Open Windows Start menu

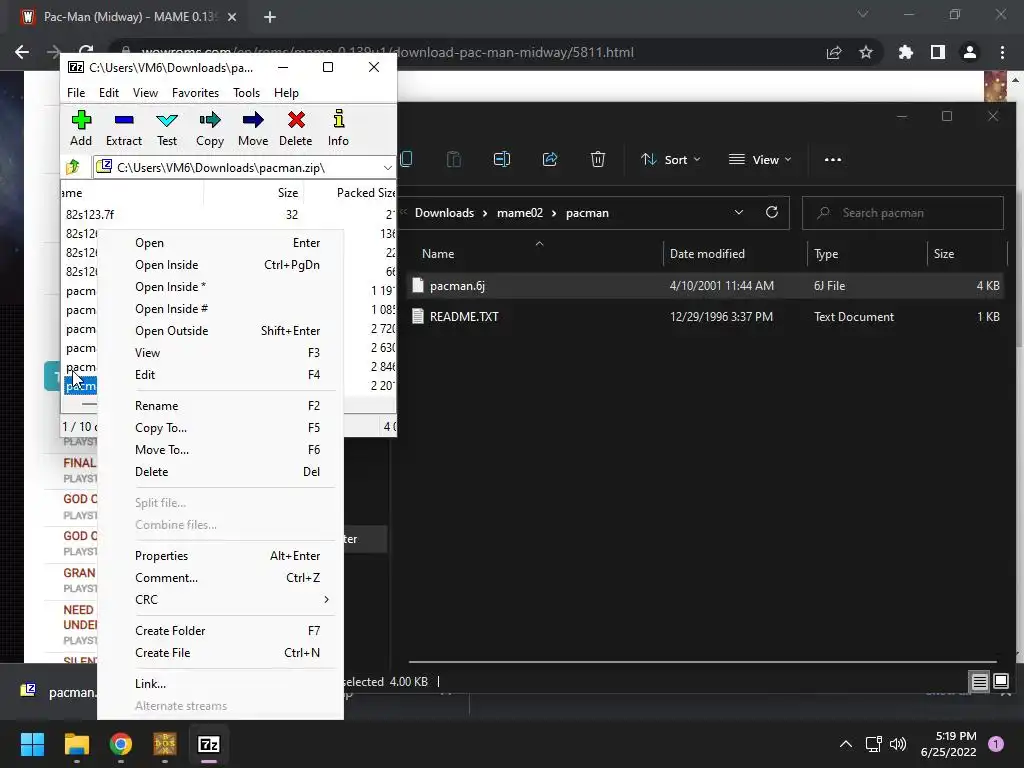32,744
